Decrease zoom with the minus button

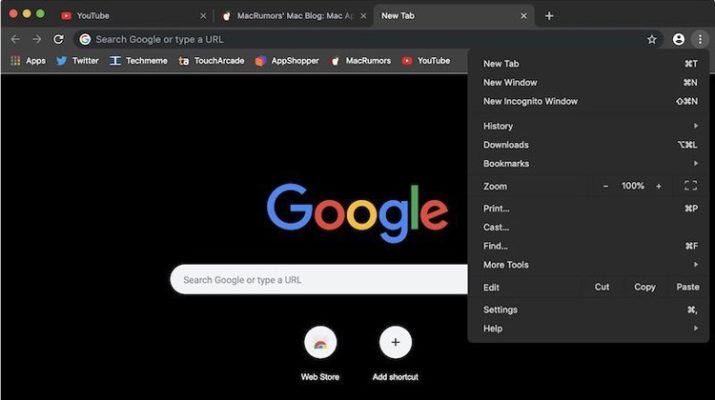coord(605,186)
